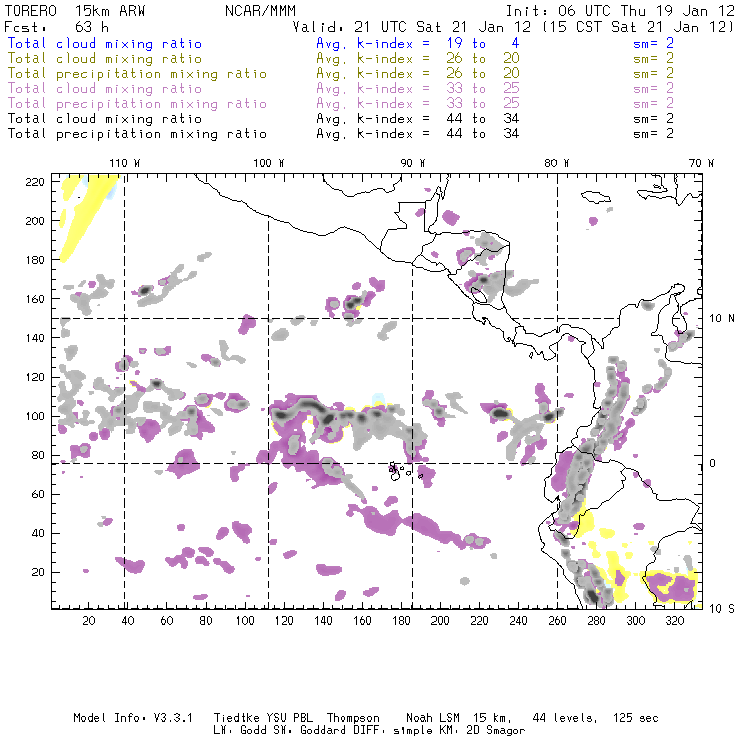Click the 'Valid: 21 UTC Sat 21 Jan 12' text
The image size is (740, 740).
(412, 27)
